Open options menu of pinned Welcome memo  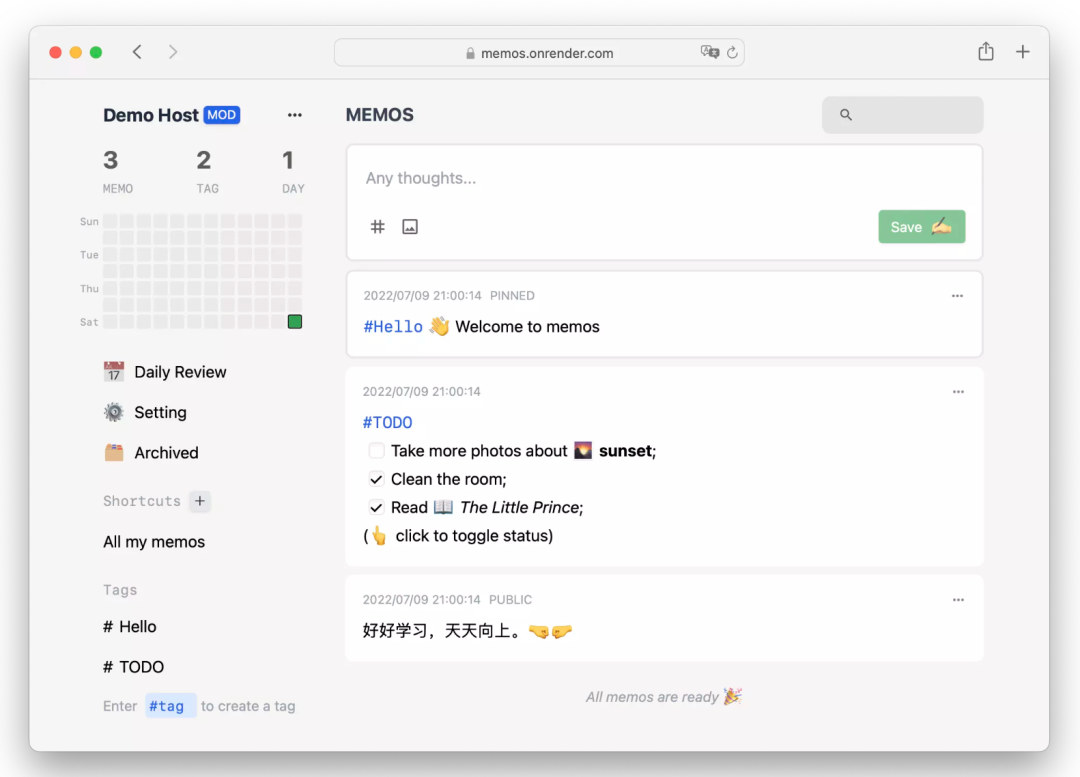coord(957,296)
